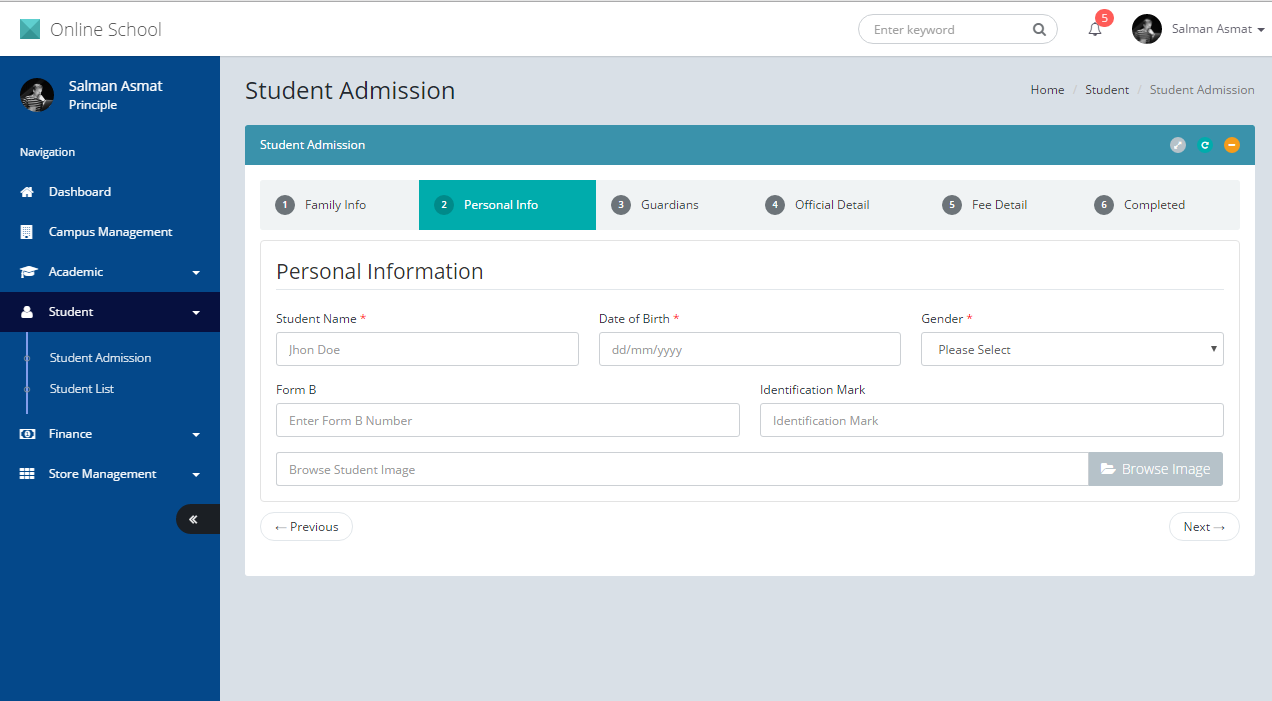Collapse sidebar with double chevron button
The height and width of the screenshot is (701, 1272).
click(194, 519)
